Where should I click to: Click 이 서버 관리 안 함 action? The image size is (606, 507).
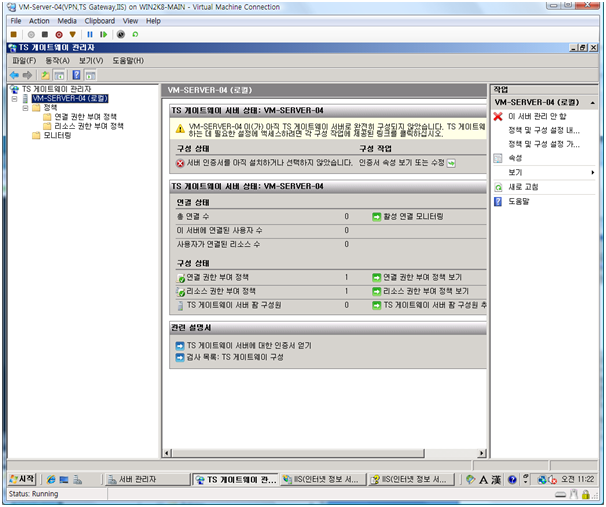[537, 116]
